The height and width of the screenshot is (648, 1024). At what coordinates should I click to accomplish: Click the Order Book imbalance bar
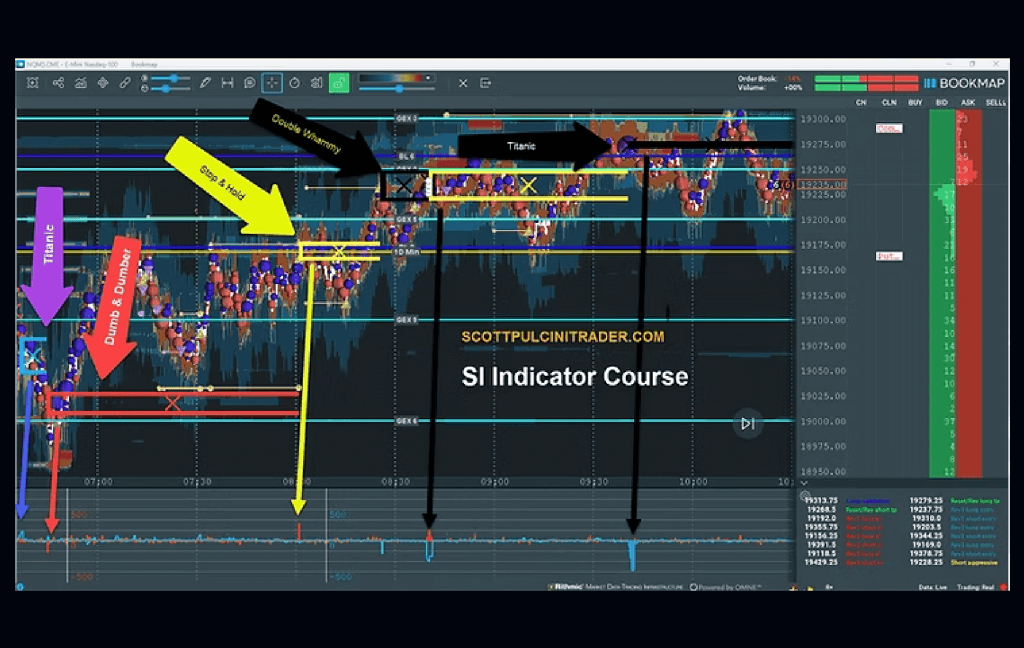(866, 78)
